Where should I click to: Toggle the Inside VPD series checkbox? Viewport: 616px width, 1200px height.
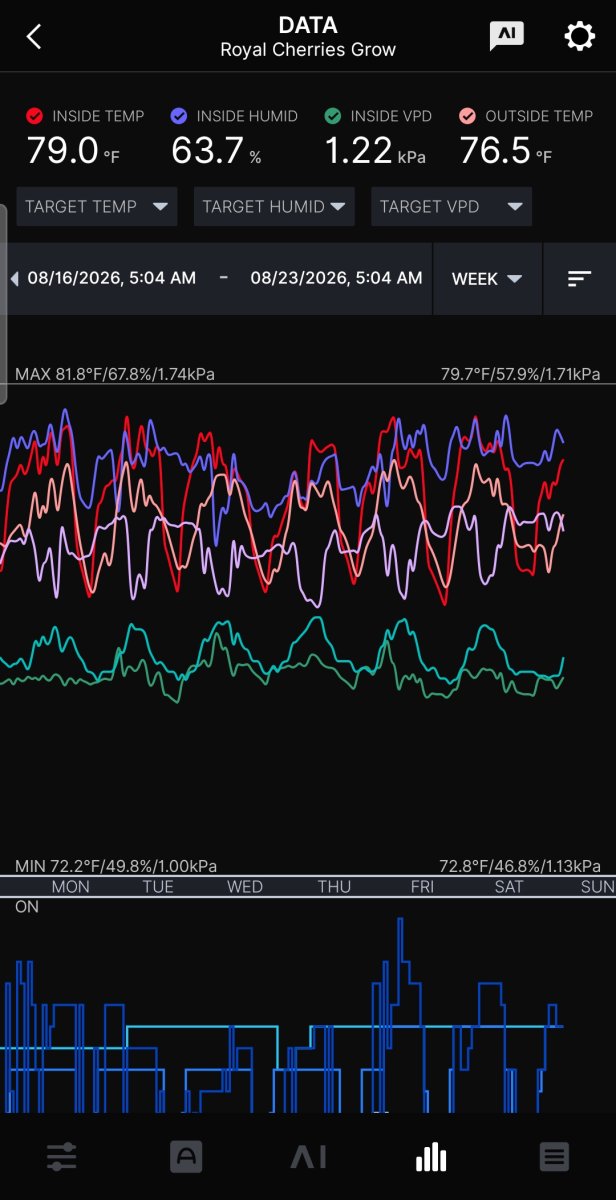click(333, 116)
